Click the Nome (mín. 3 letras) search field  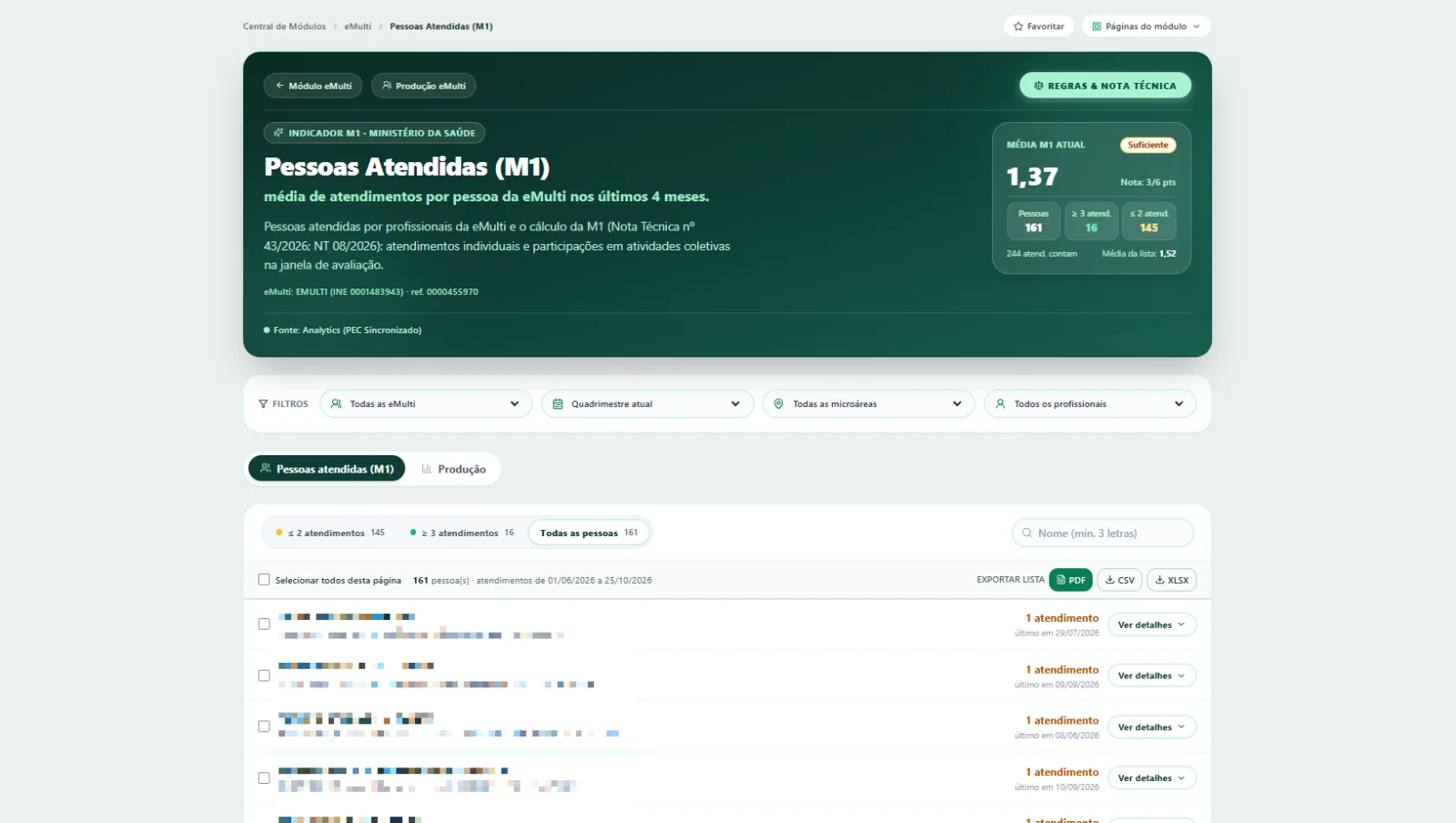1103,533
